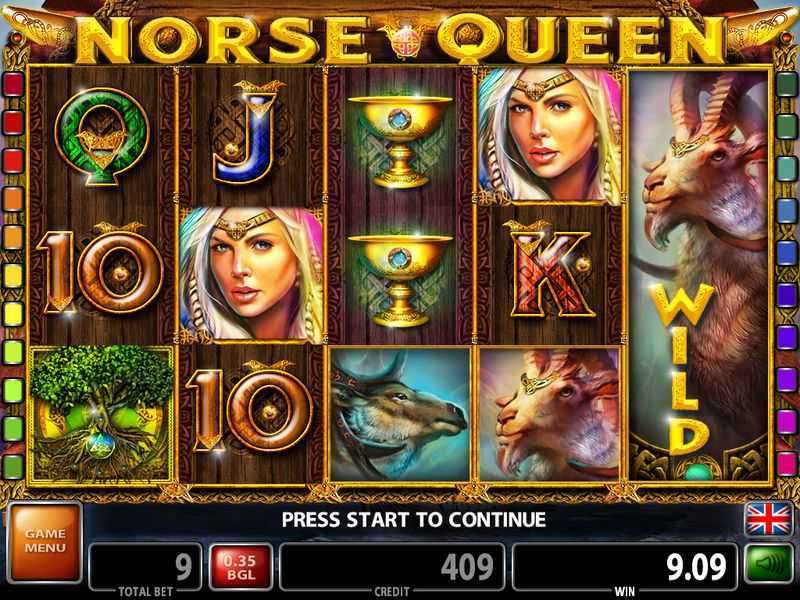Select the bottom pink payline marker on right
Viewport: 800px width, 600px height.
coord(786,464)
